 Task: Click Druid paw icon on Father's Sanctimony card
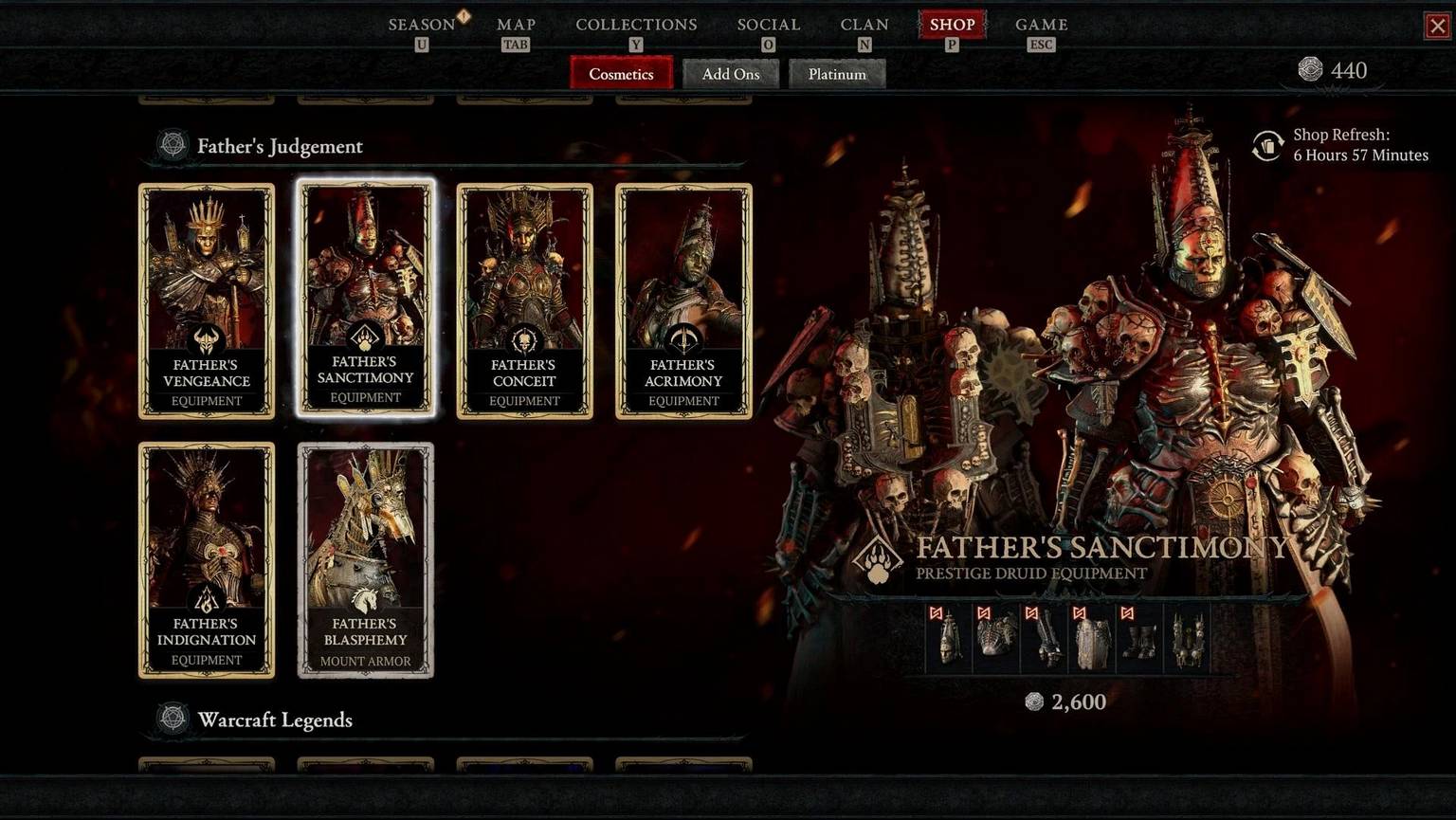[365, 336]
